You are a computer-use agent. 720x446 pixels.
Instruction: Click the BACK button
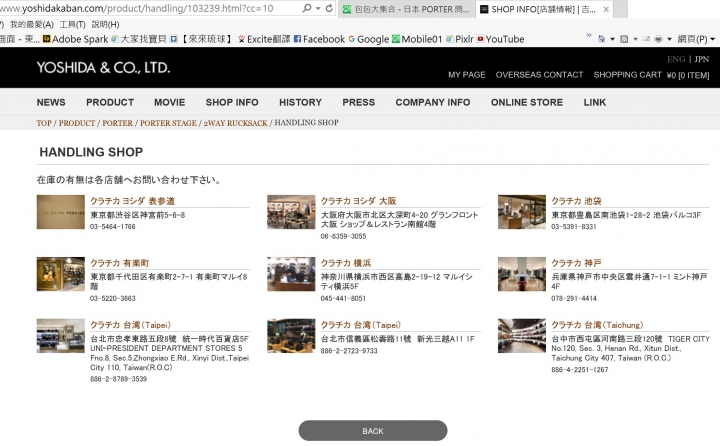tap(373, 431)
